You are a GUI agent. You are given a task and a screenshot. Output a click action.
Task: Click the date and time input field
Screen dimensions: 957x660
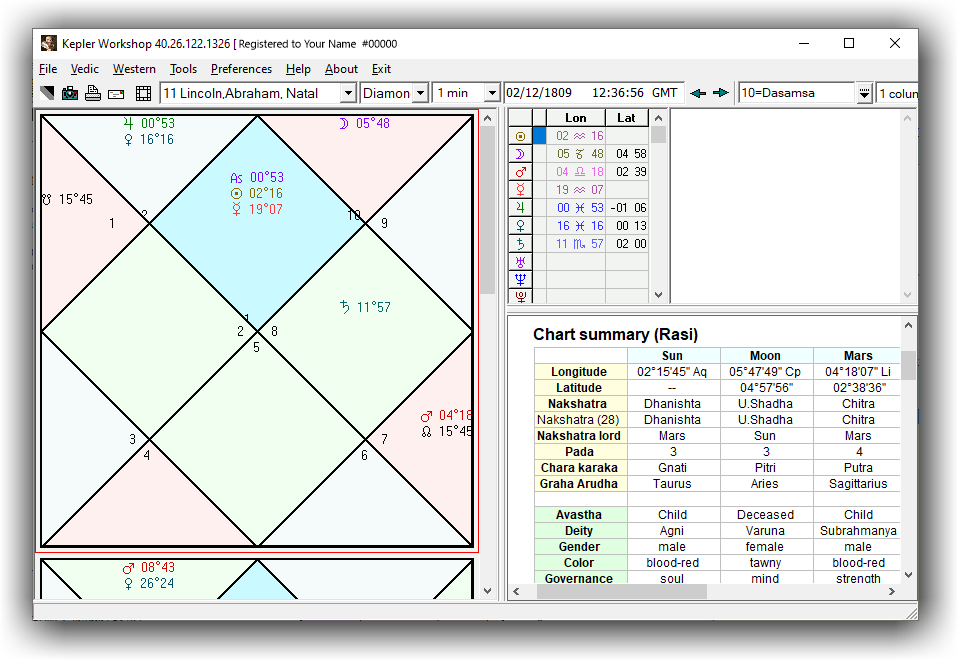click(x=593, y=93)
